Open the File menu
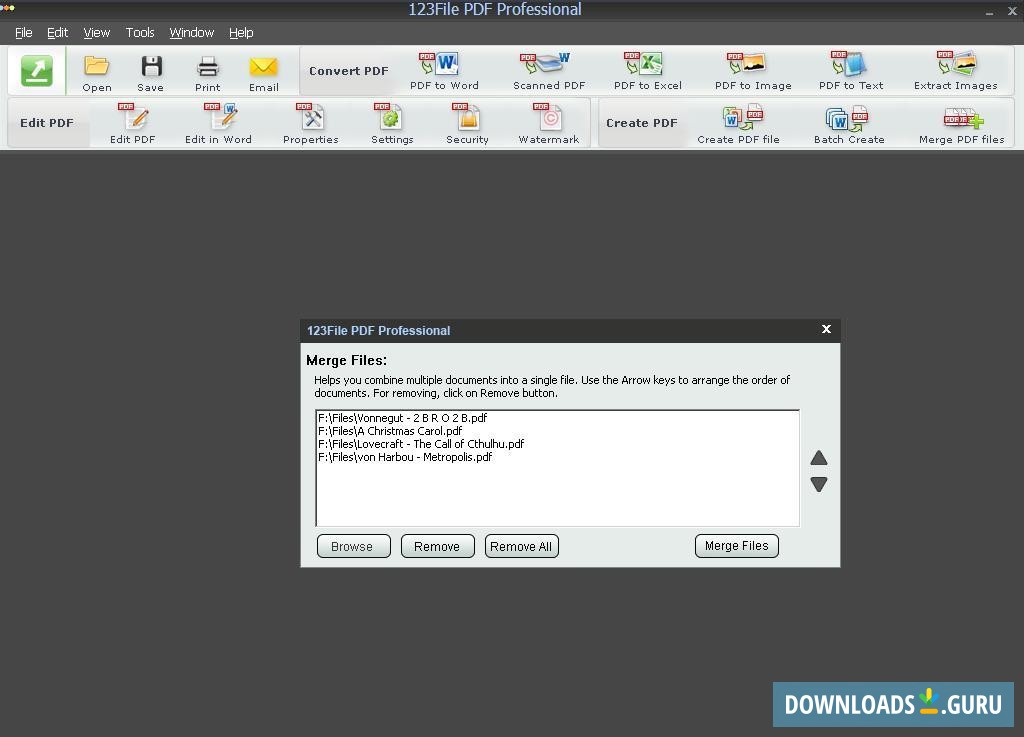This screenshot has width=1024, height=737. click(24, 33)
